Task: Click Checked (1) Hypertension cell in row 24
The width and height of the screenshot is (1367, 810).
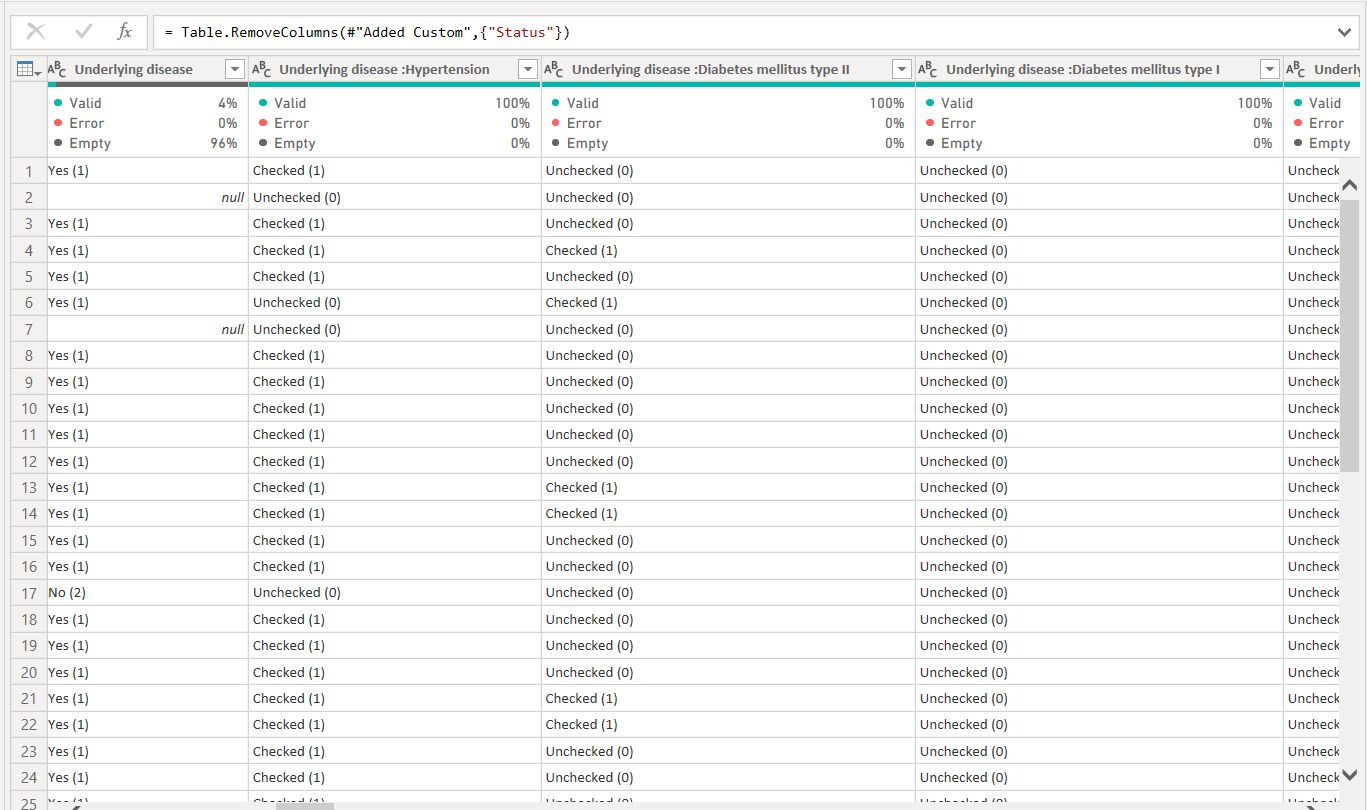Action: [395, 777]
